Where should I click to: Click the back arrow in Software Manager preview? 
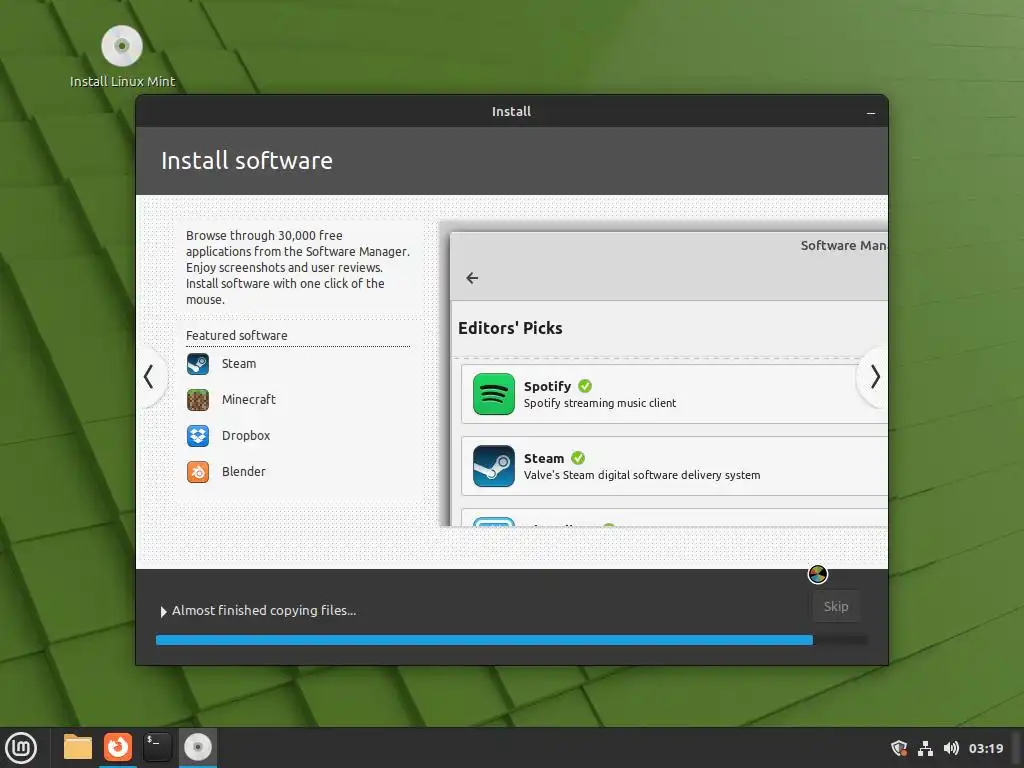coord(472,278)
